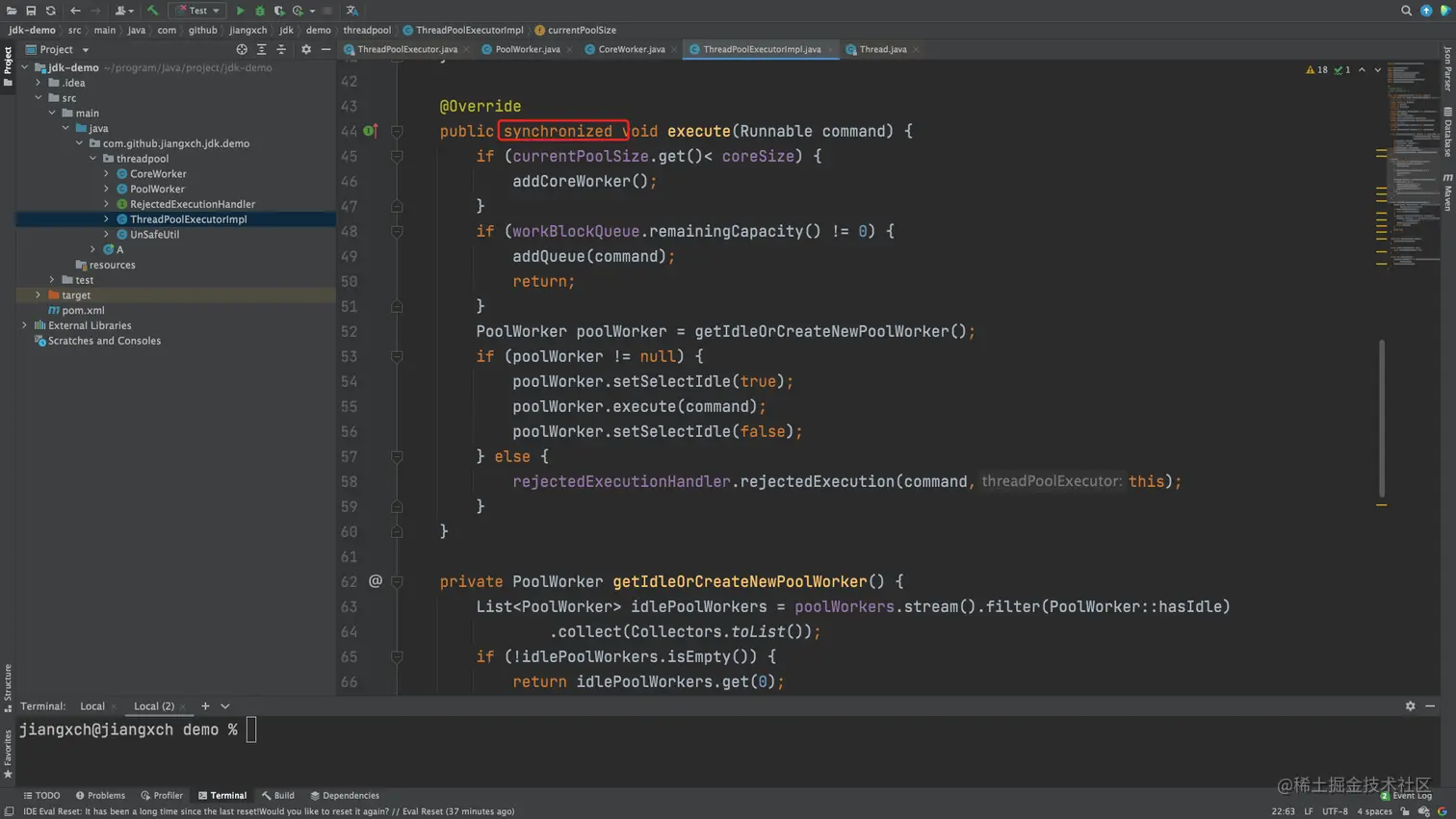The height and width of the screenshot is (819, 1456).
Task: Open pom.xml in project tree
Action: click(83, 310)
